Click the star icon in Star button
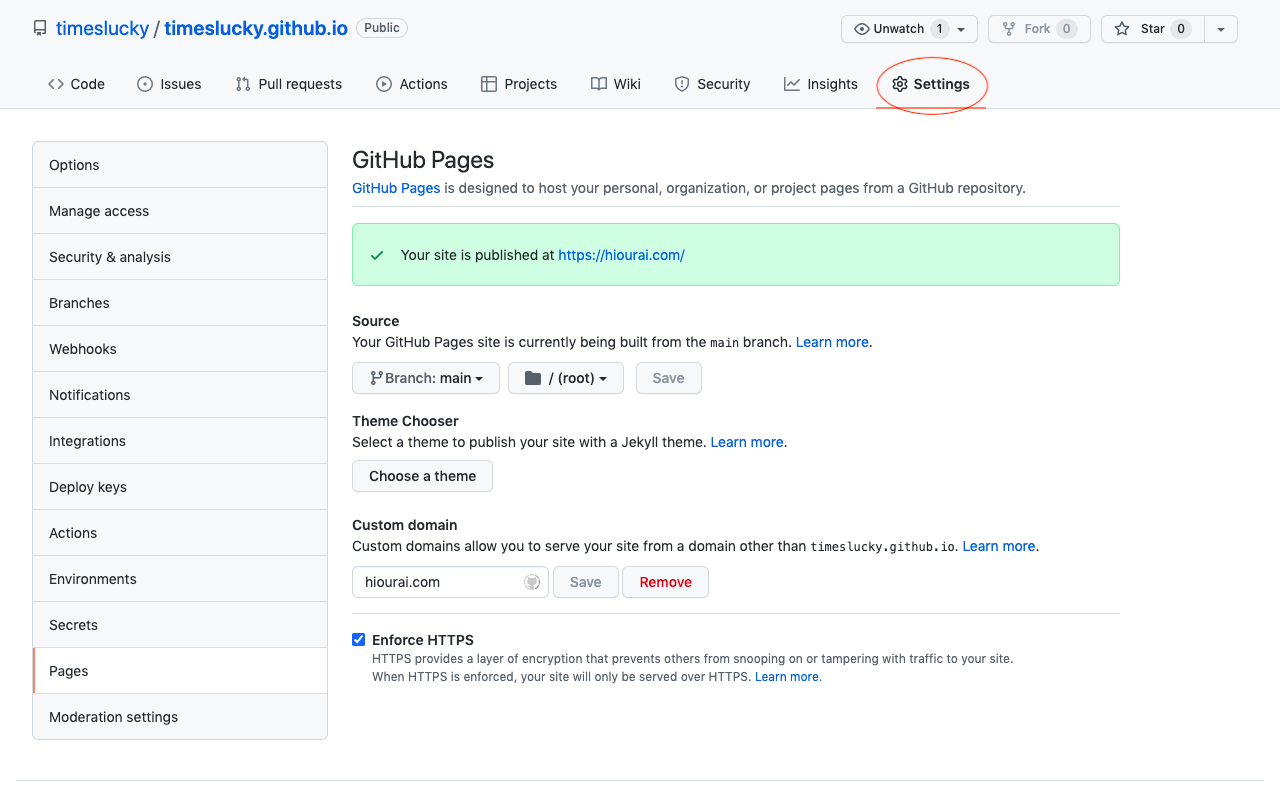 pos(1123,29)
